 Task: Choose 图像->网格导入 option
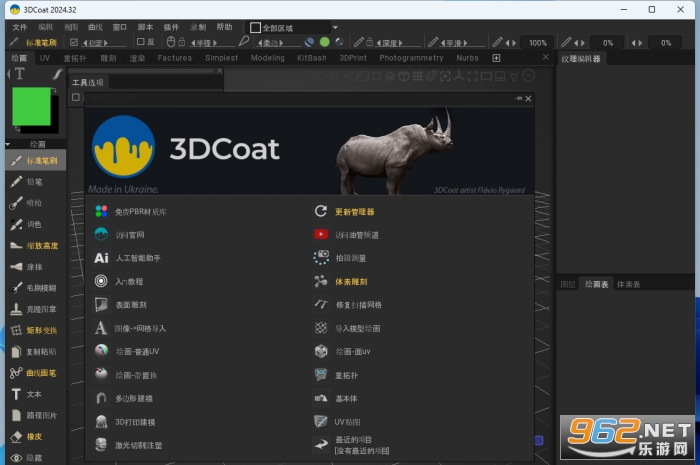pyautogui.click(x=130, y=328)
